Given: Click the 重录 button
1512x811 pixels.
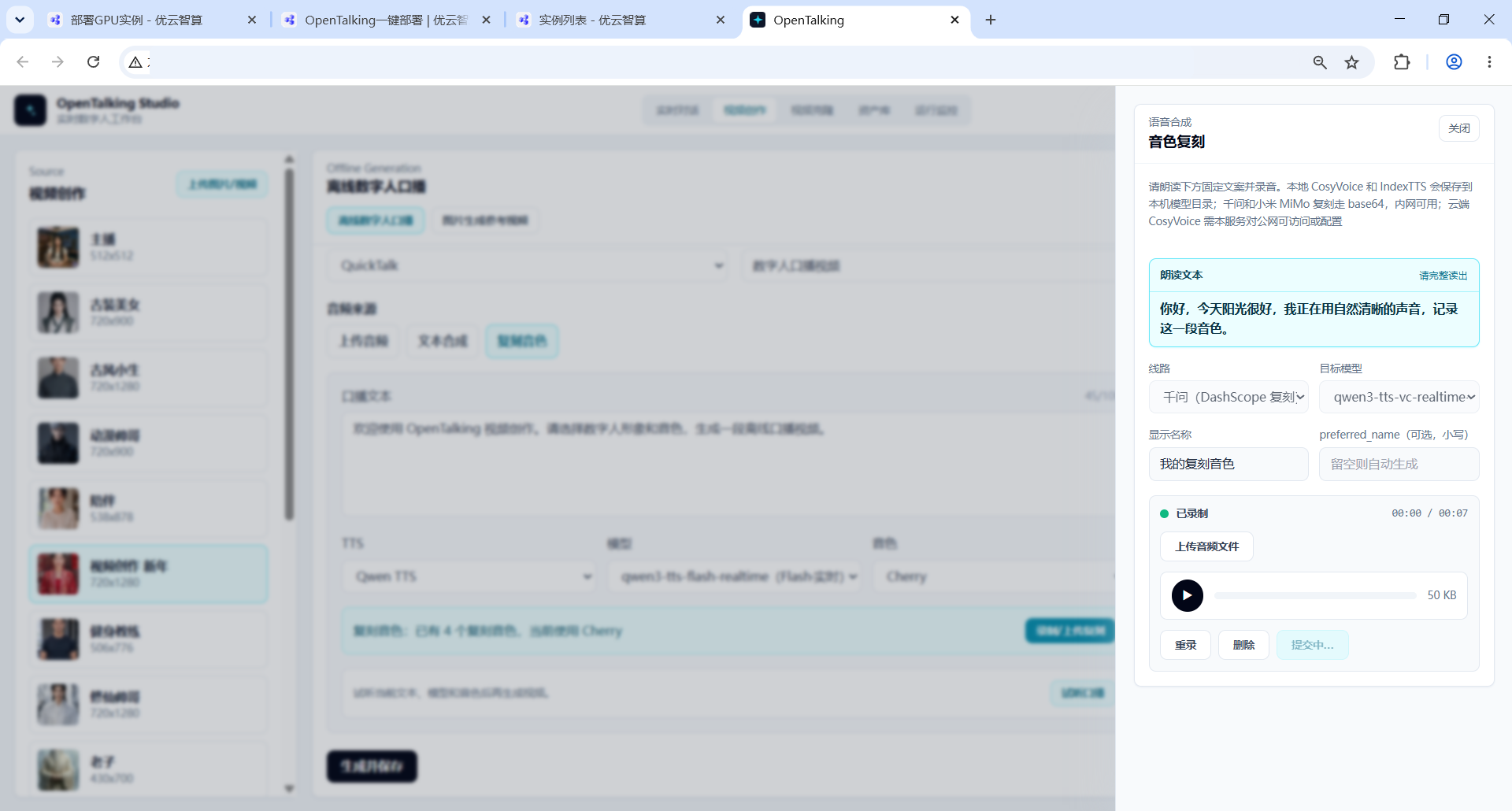Looking at the screenshot, I should (1185, 645).
